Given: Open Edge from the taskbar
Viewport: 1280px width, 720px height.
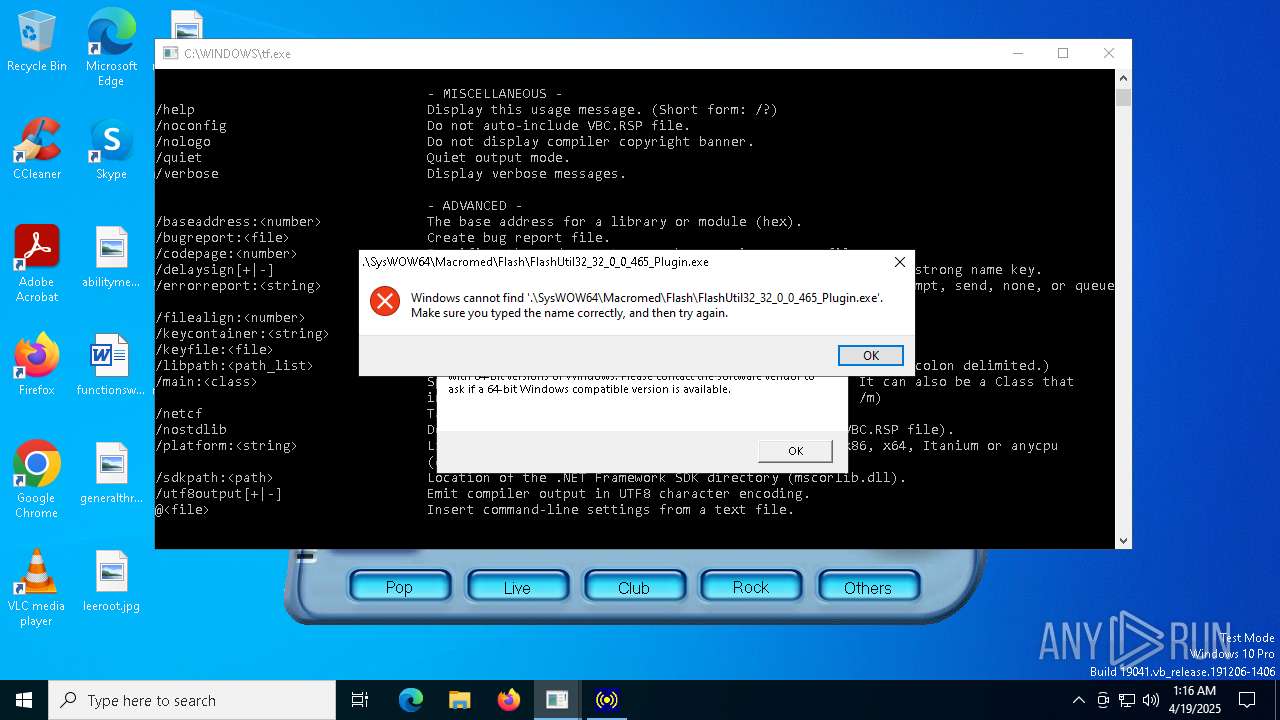Looking at the screenshot, I should (411, 700).
